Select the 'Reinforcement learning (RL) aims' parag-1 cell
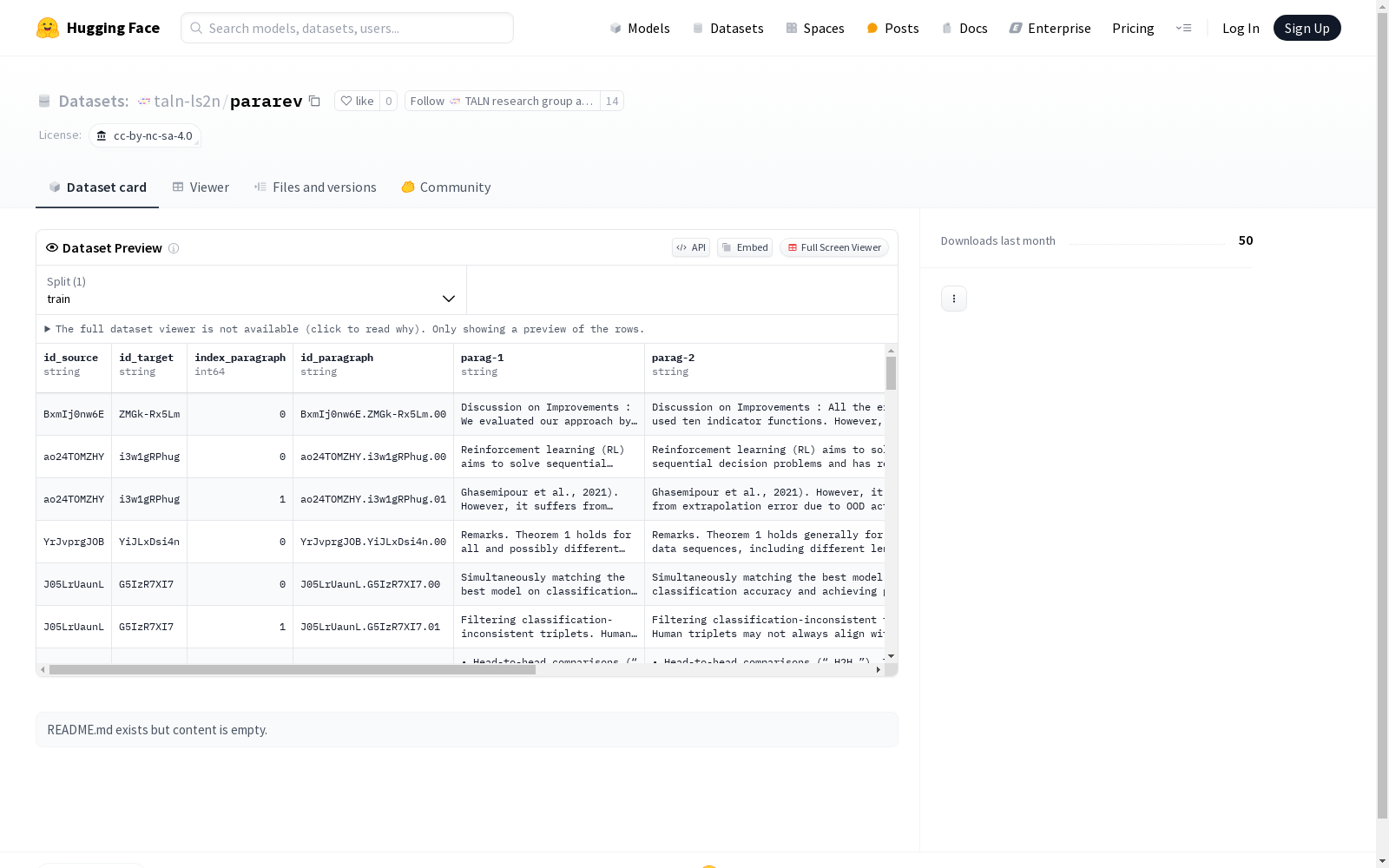This screenshot has width=1389, height=868. pyautogui.click(x=550, y=457)
